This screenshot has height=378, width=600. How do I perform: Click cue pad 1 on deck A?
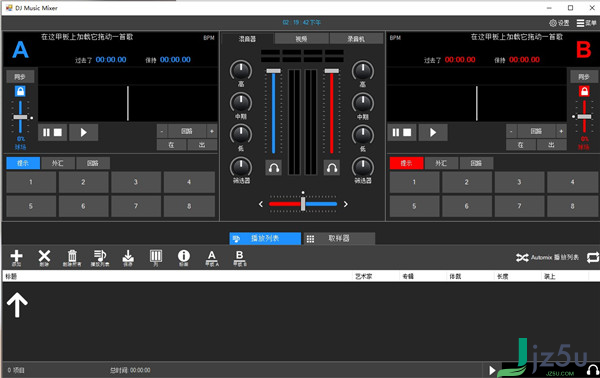click(x=31, y=182)
